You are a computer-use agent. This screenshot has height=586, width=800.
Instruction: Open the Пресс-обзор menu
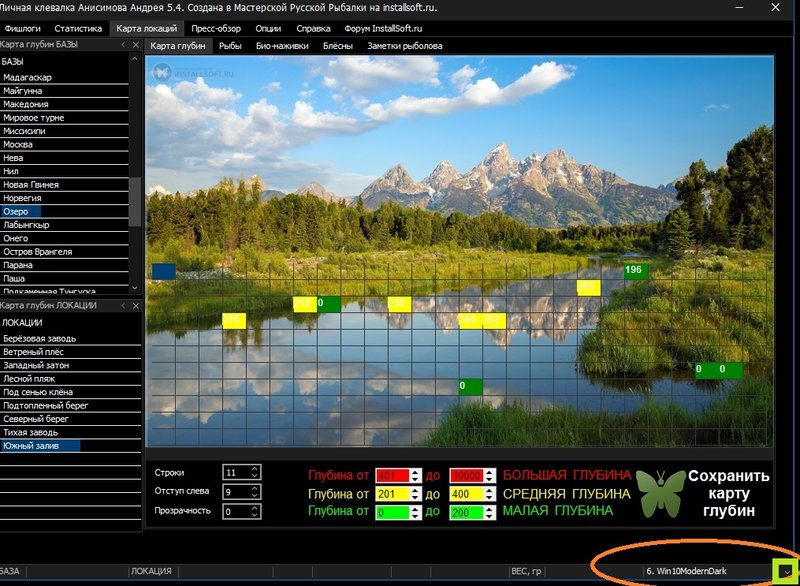[216, 29]
